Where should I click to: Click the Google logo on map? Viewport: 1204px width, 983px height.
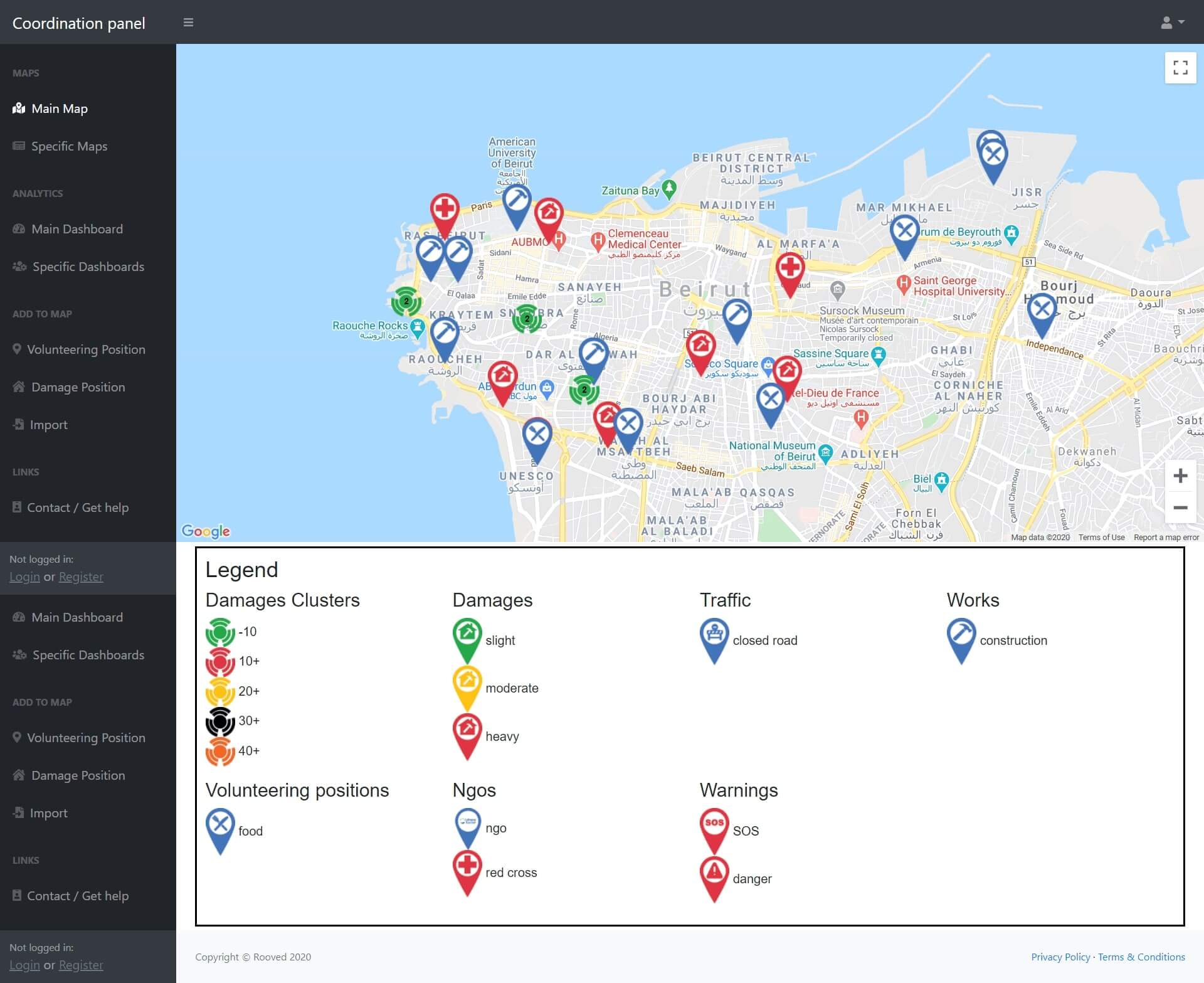tap(206, 531)
